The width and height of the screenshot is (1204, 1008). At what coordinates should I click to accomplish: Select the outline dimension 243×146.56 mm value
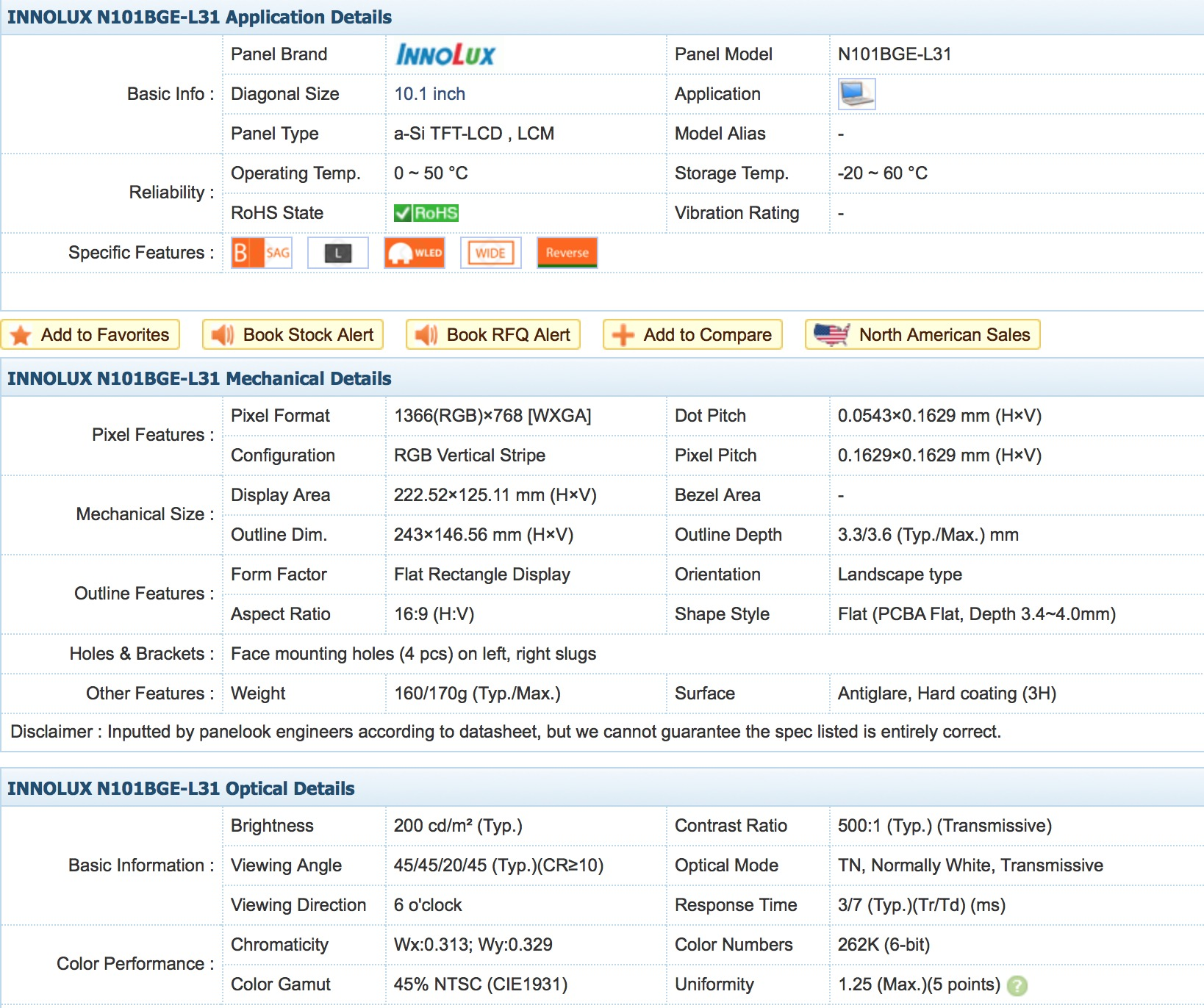tap(484, 535)
